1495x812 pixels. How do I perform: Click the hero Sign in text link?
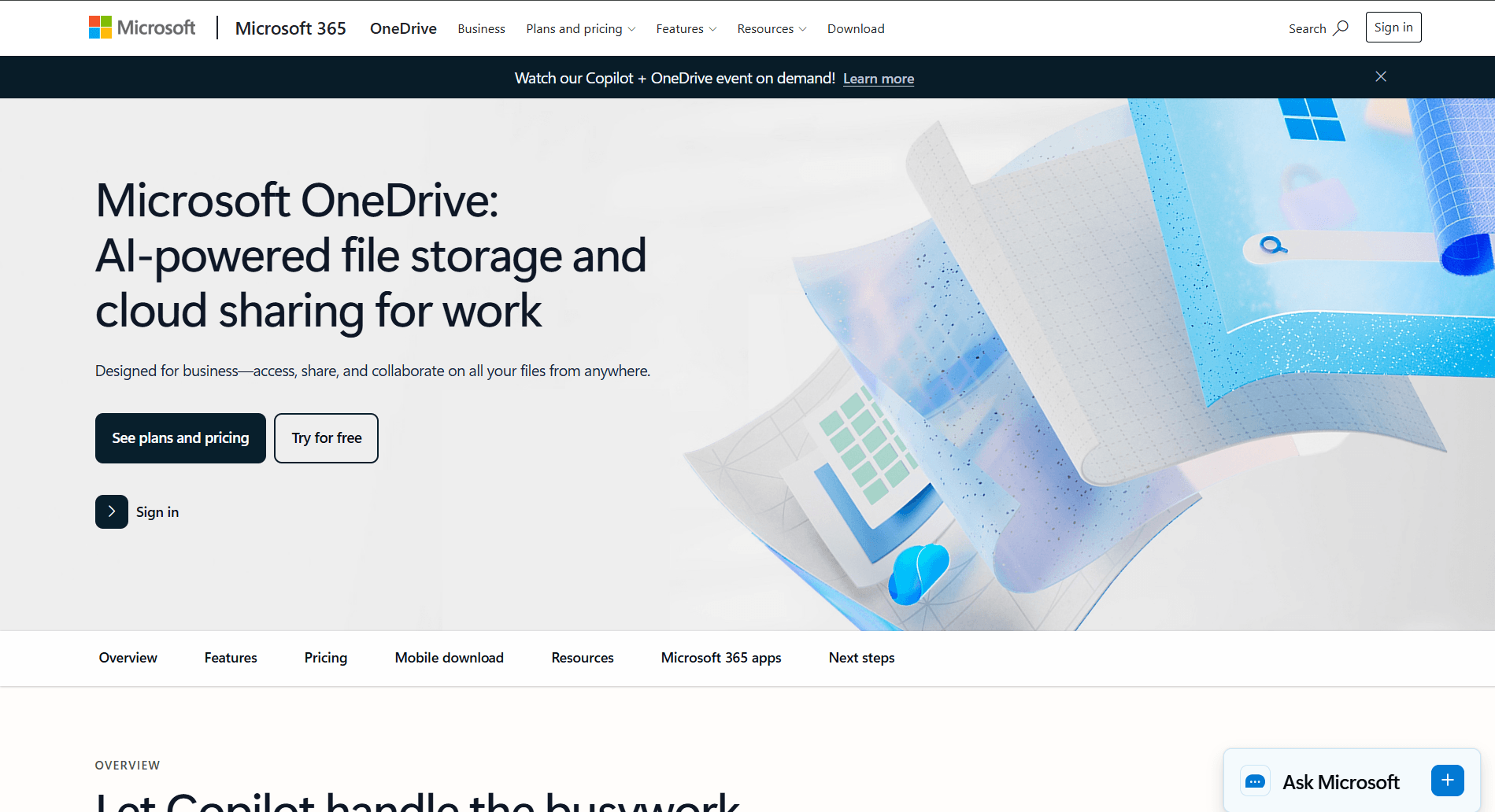(x=157, y=512)
